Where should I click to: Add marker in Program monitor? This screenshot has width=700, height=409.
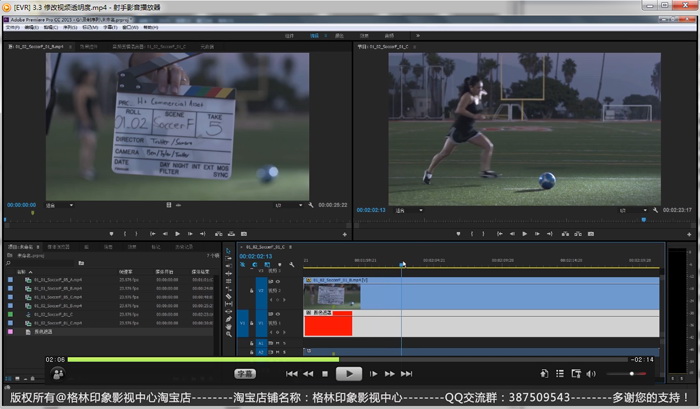click(458, 234)
